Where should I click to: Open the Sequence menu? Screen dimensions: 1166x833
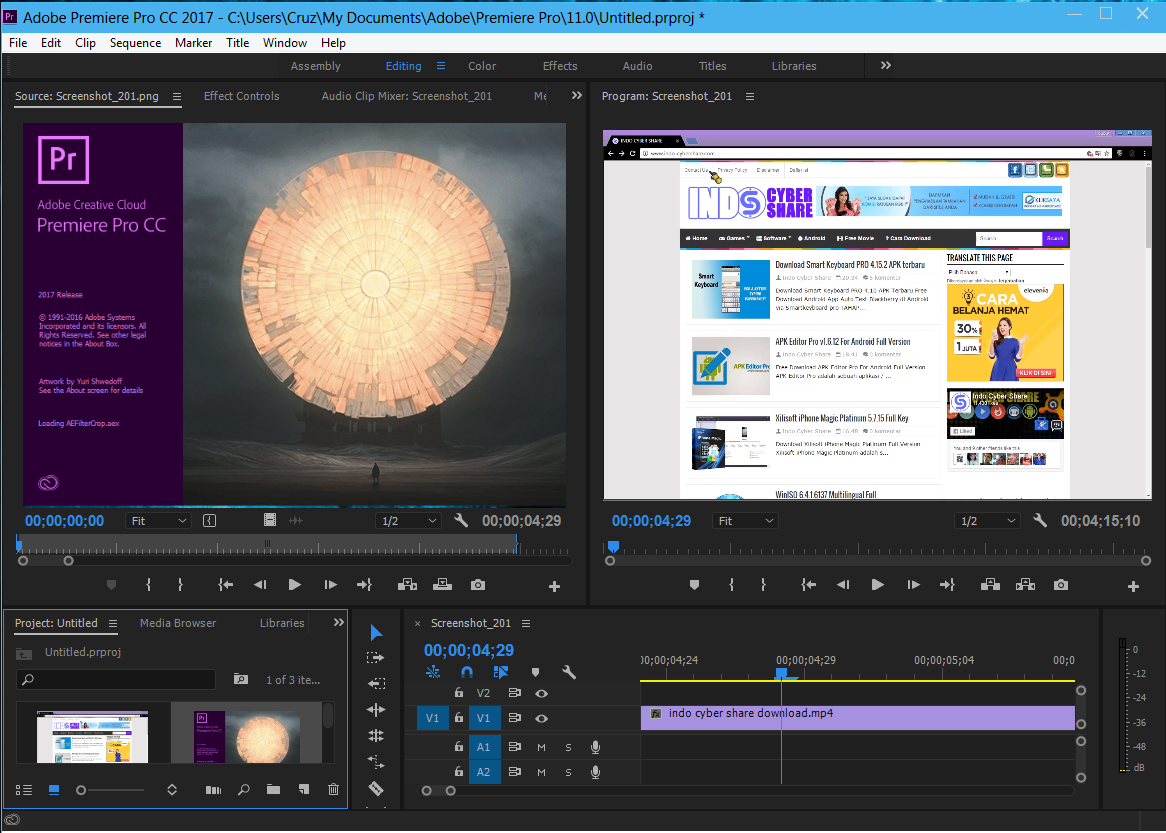(x=135, y=43)
